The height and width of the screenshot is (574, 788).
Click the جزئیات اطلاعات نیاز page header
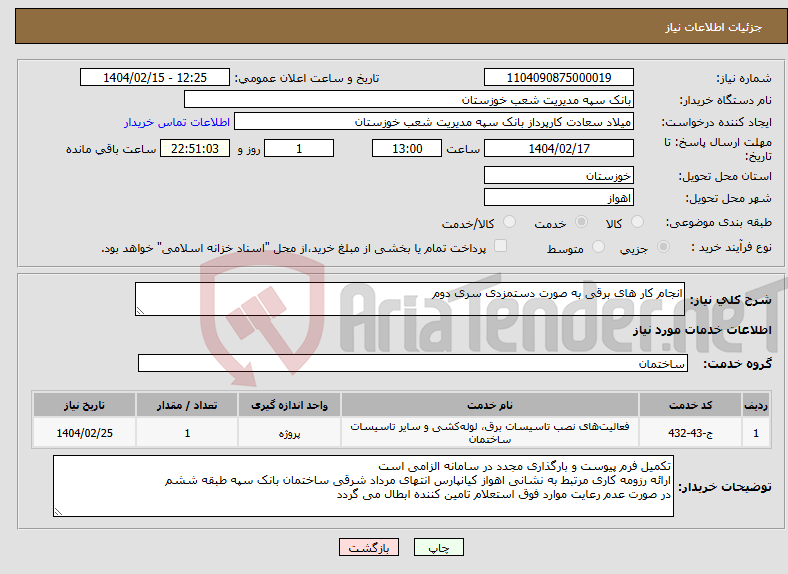coord(714,27)
